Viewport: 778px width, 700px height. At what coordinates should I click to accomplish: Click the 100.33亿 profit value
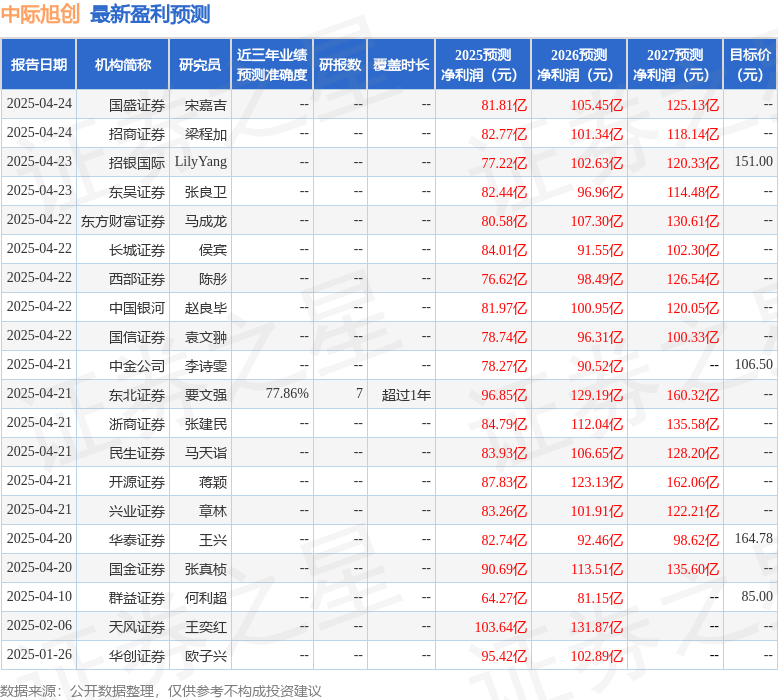[x=693, y=337]
